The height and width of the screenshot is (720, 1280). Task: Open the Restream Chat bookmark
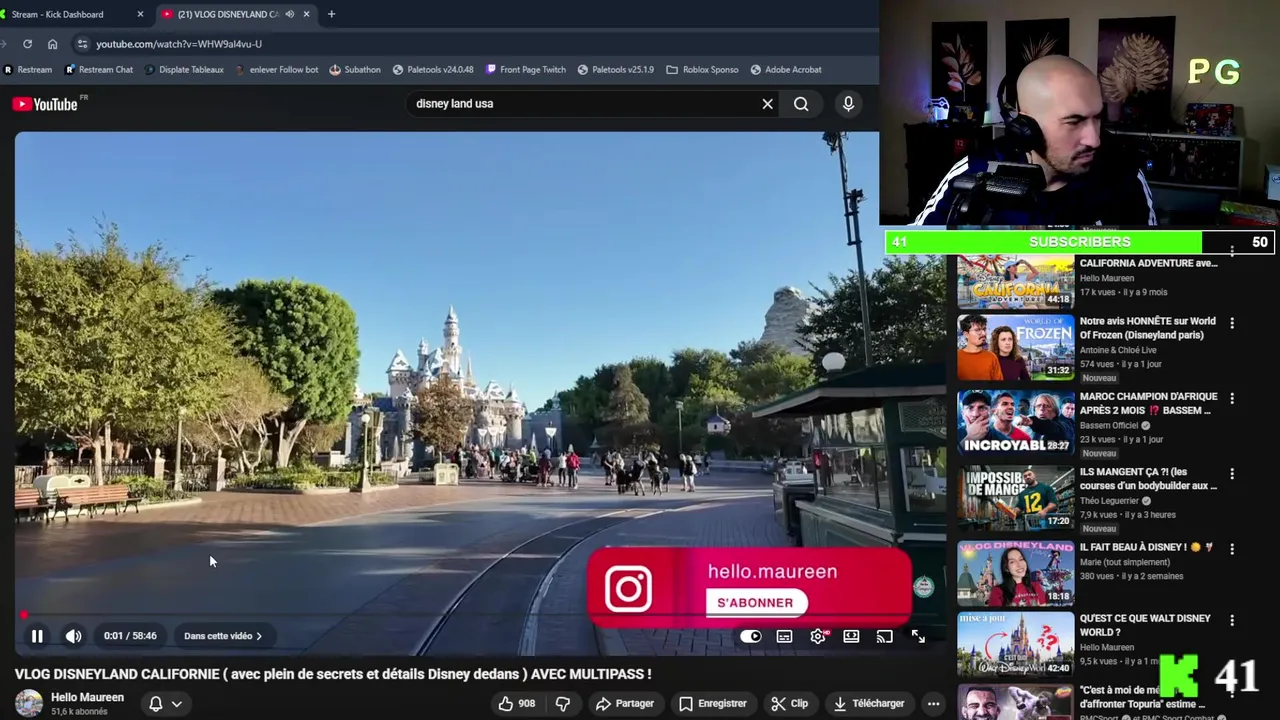click(x=99, y=70)
